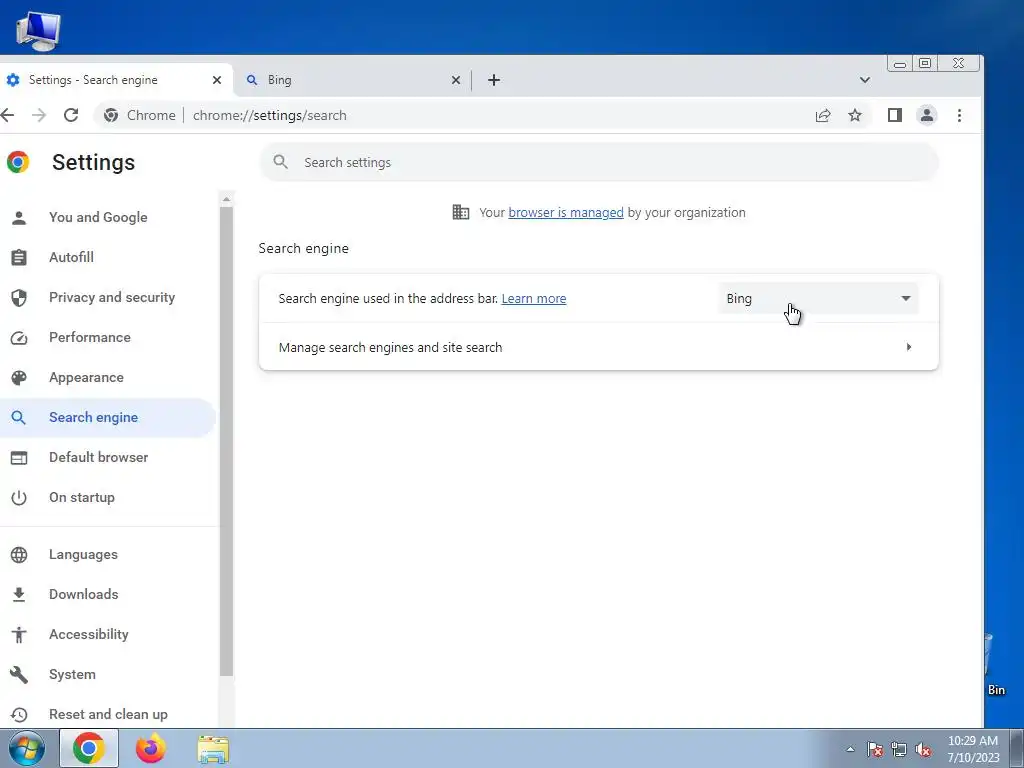1024x768 pixels.
Task: Click the Action Center flag icon
Action: tap(875, 750)
